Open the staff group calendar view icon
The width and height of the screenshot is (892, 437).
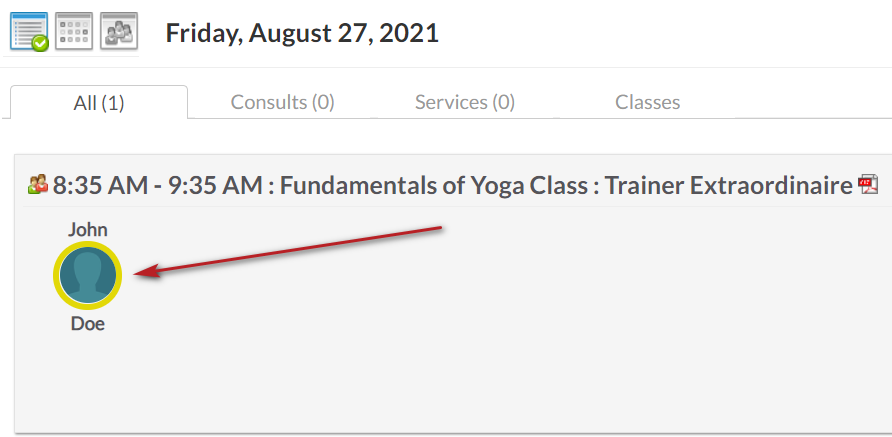(x=119, y=31)
